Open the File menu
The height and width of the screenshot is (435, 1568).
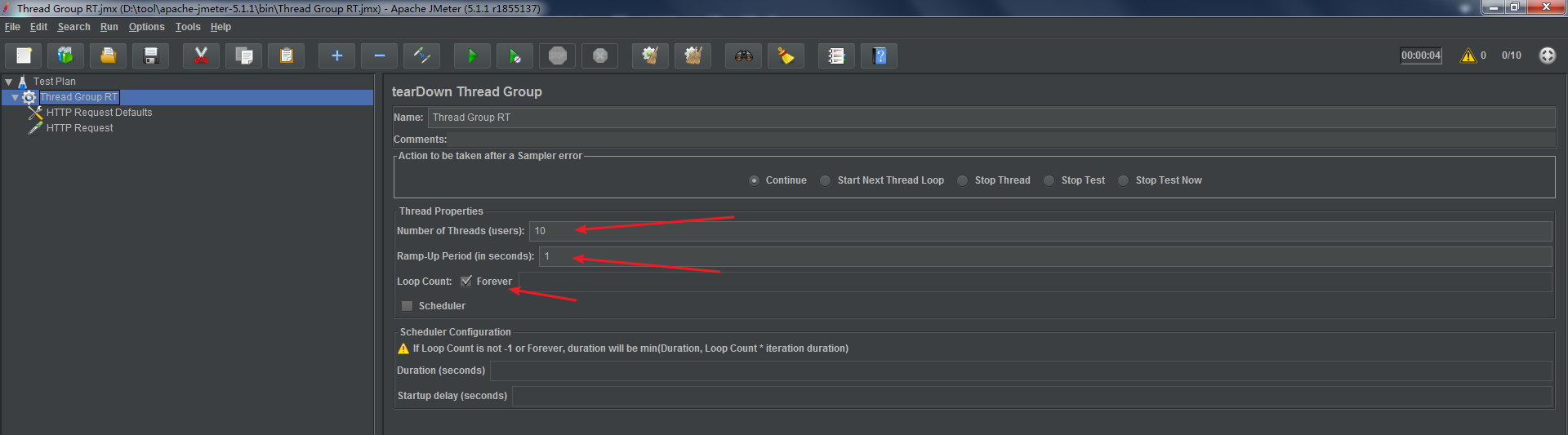[x=12, y=27]
